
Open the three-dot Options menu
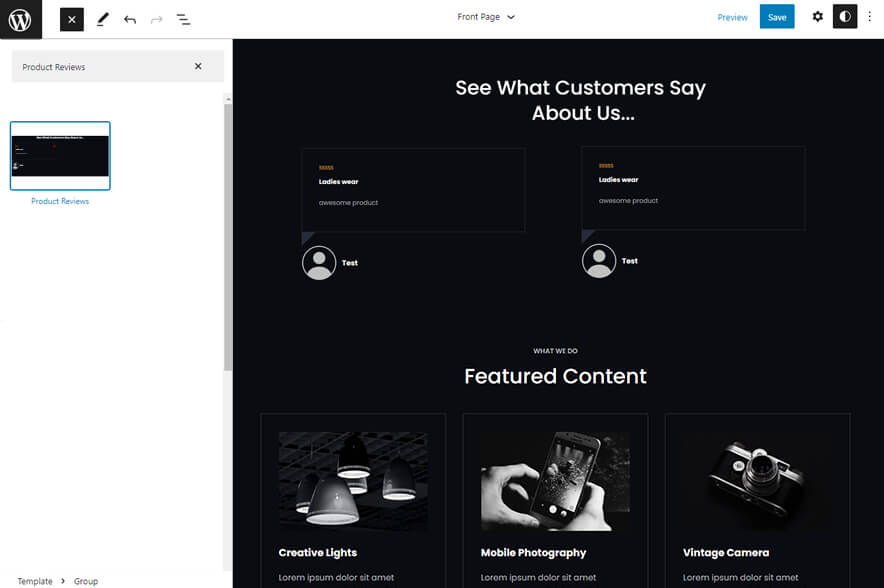(871, 16)
